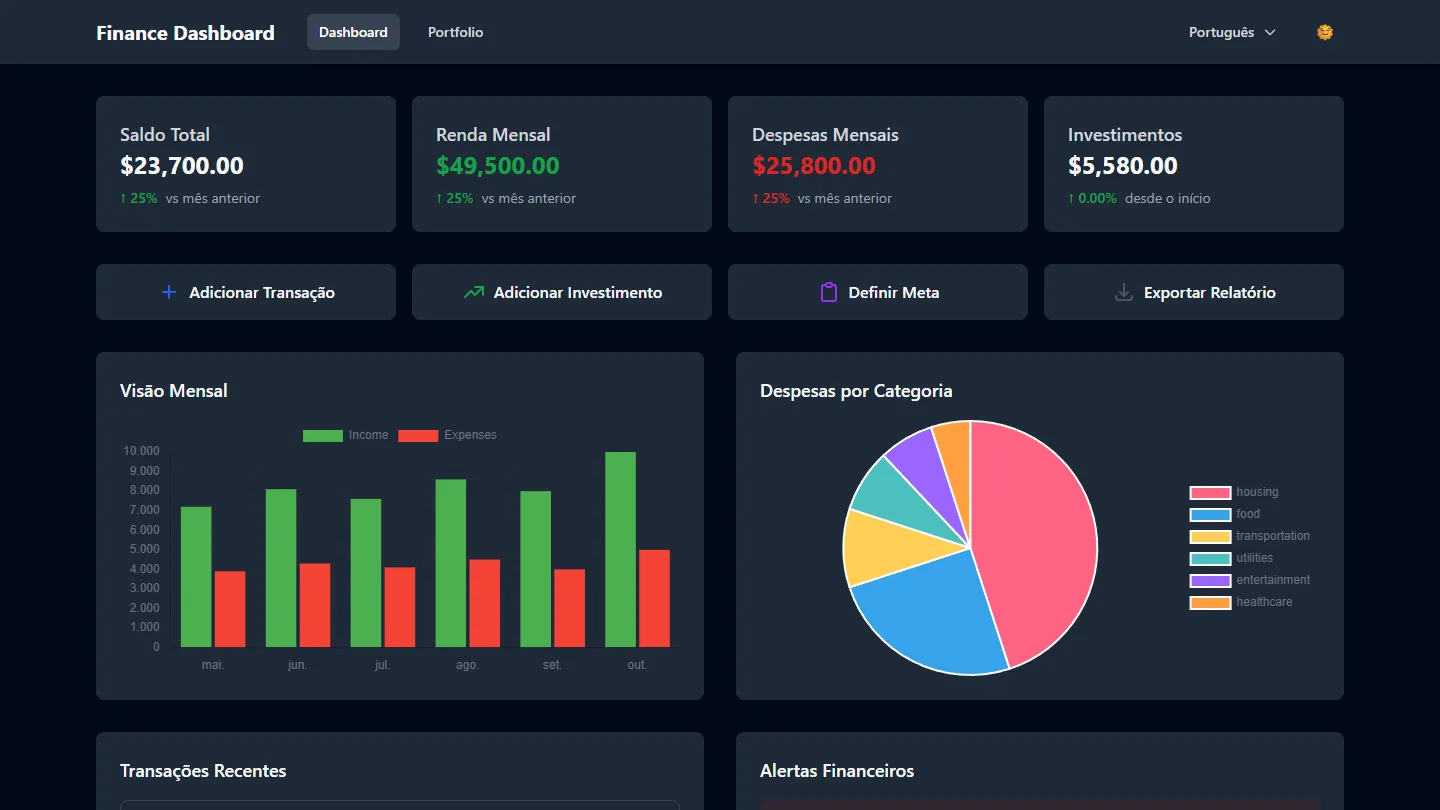Toggle the Expenses series in the chart legend
This screenshot has height=810, width=1440.
point(448,435)
